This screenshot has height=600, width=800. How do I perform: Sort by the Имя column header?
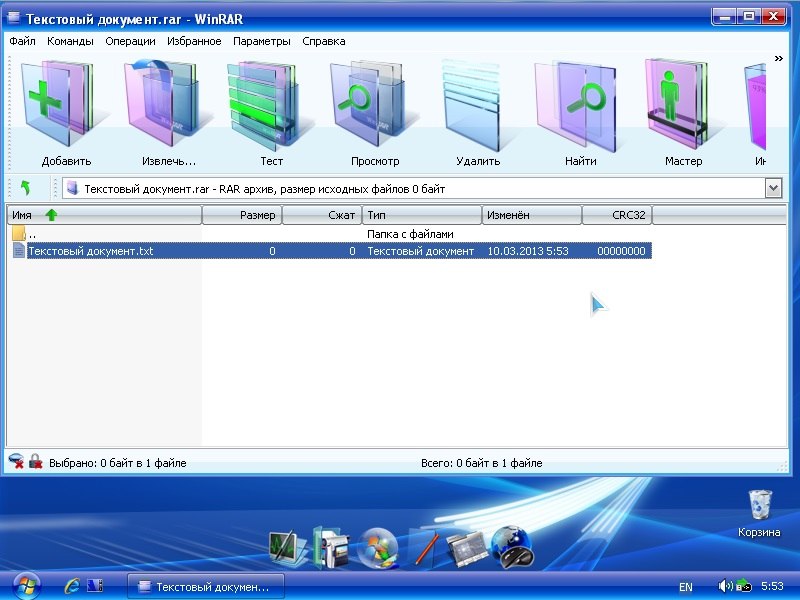click(104, 215)
